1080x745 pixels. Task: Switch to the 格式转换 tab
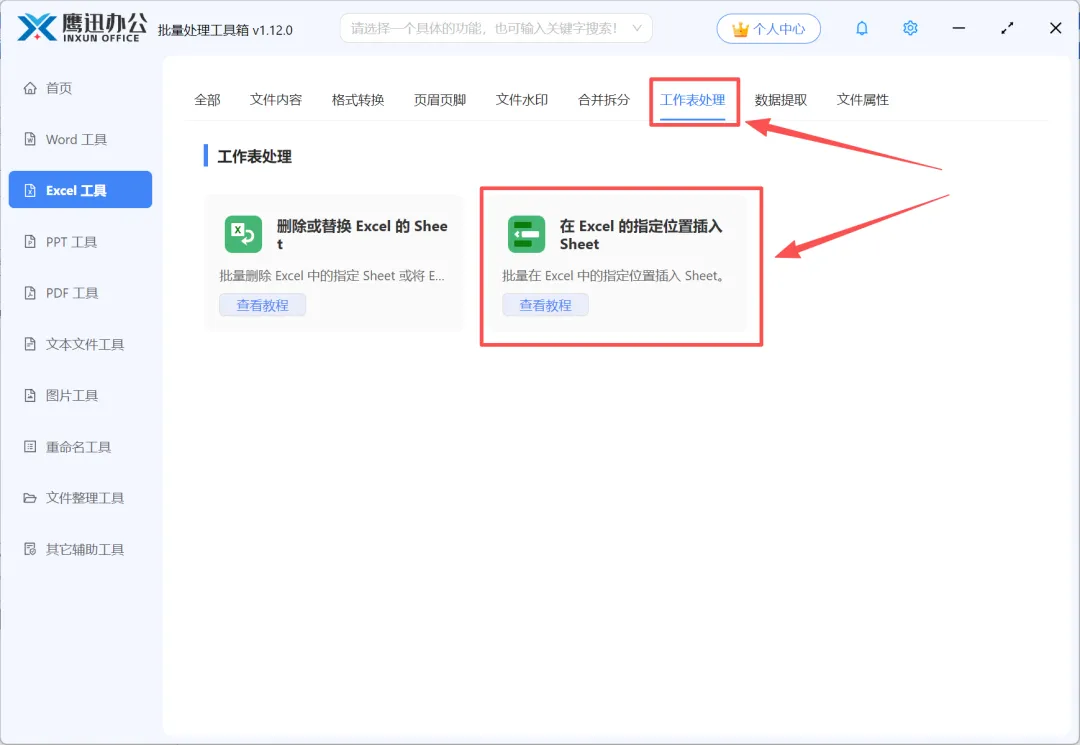pos(357,101)
